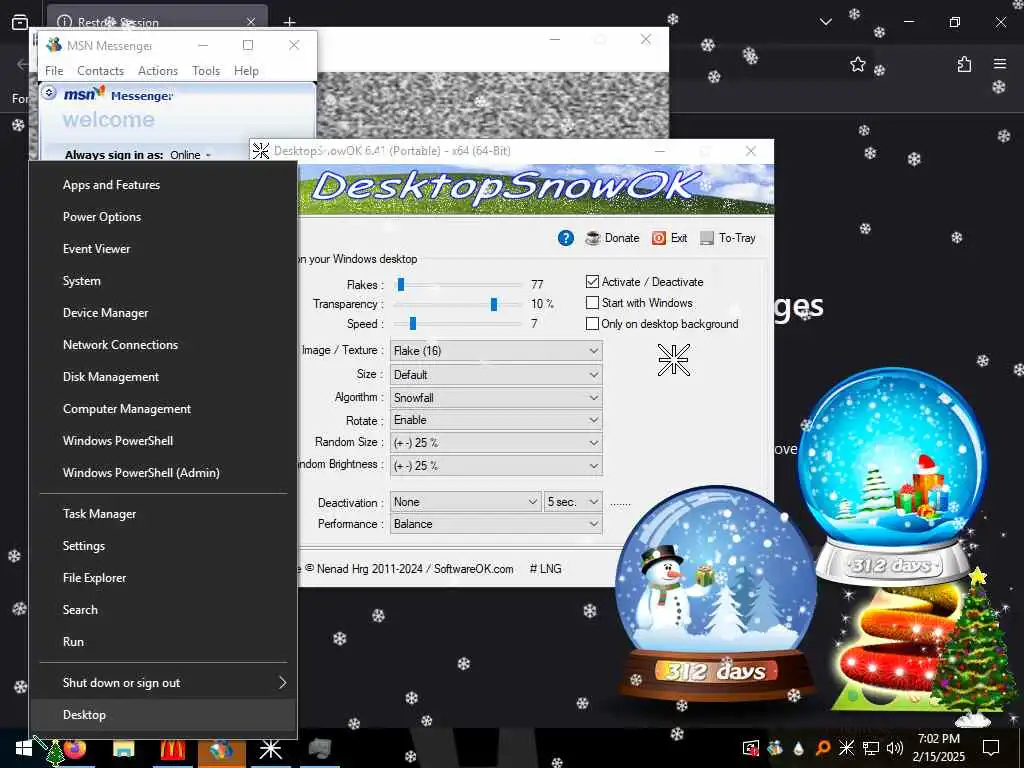Viewport: 1024px width, 768px height.
Task: Select Task Manager from context menu
Action: (x=163, y=514)
